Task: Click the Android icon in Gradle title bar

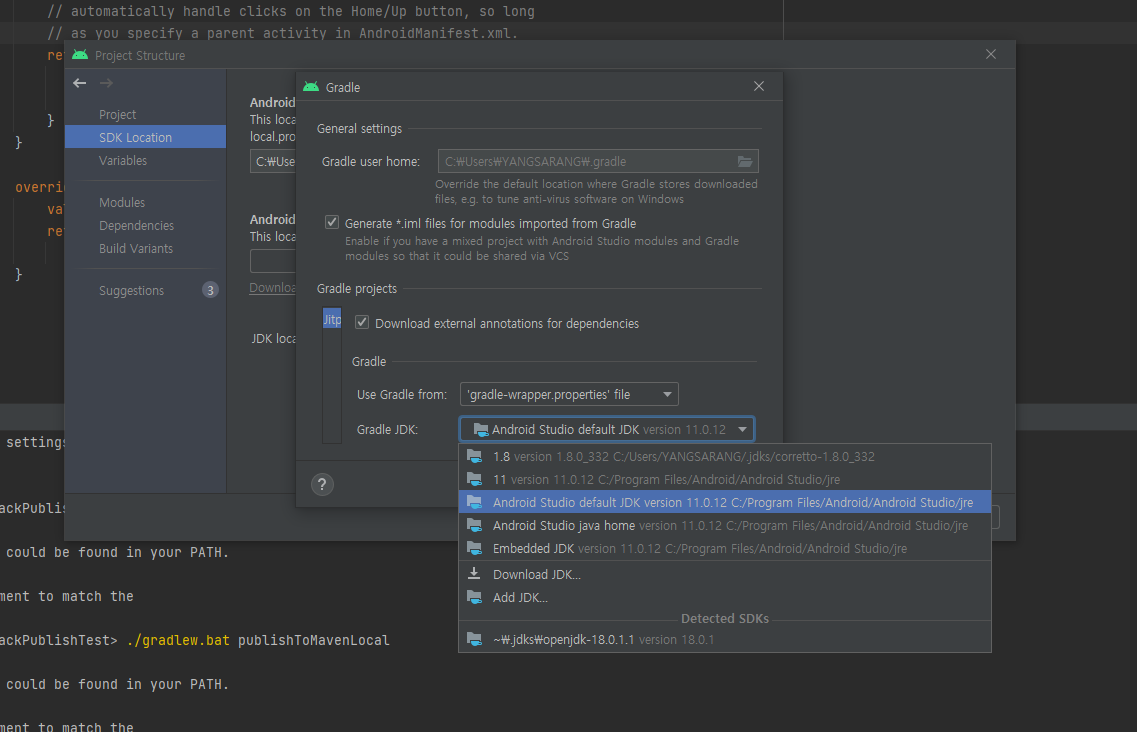Action: (311, 86)
